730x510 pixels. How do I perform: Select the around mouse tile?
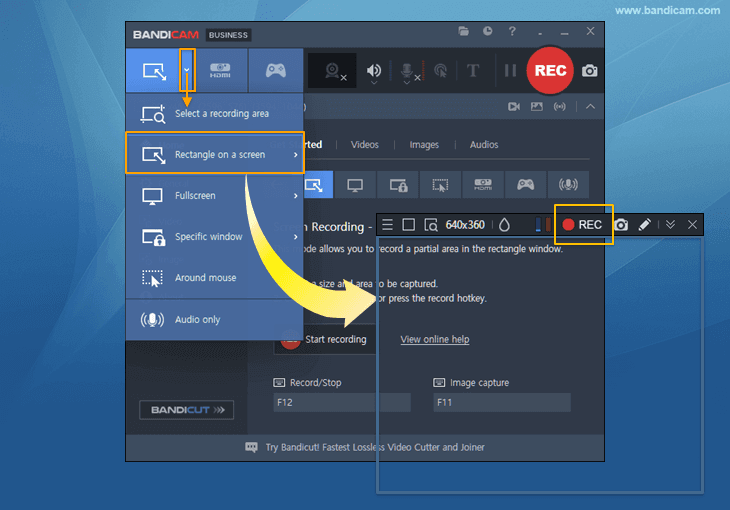[x=440, y=184]
